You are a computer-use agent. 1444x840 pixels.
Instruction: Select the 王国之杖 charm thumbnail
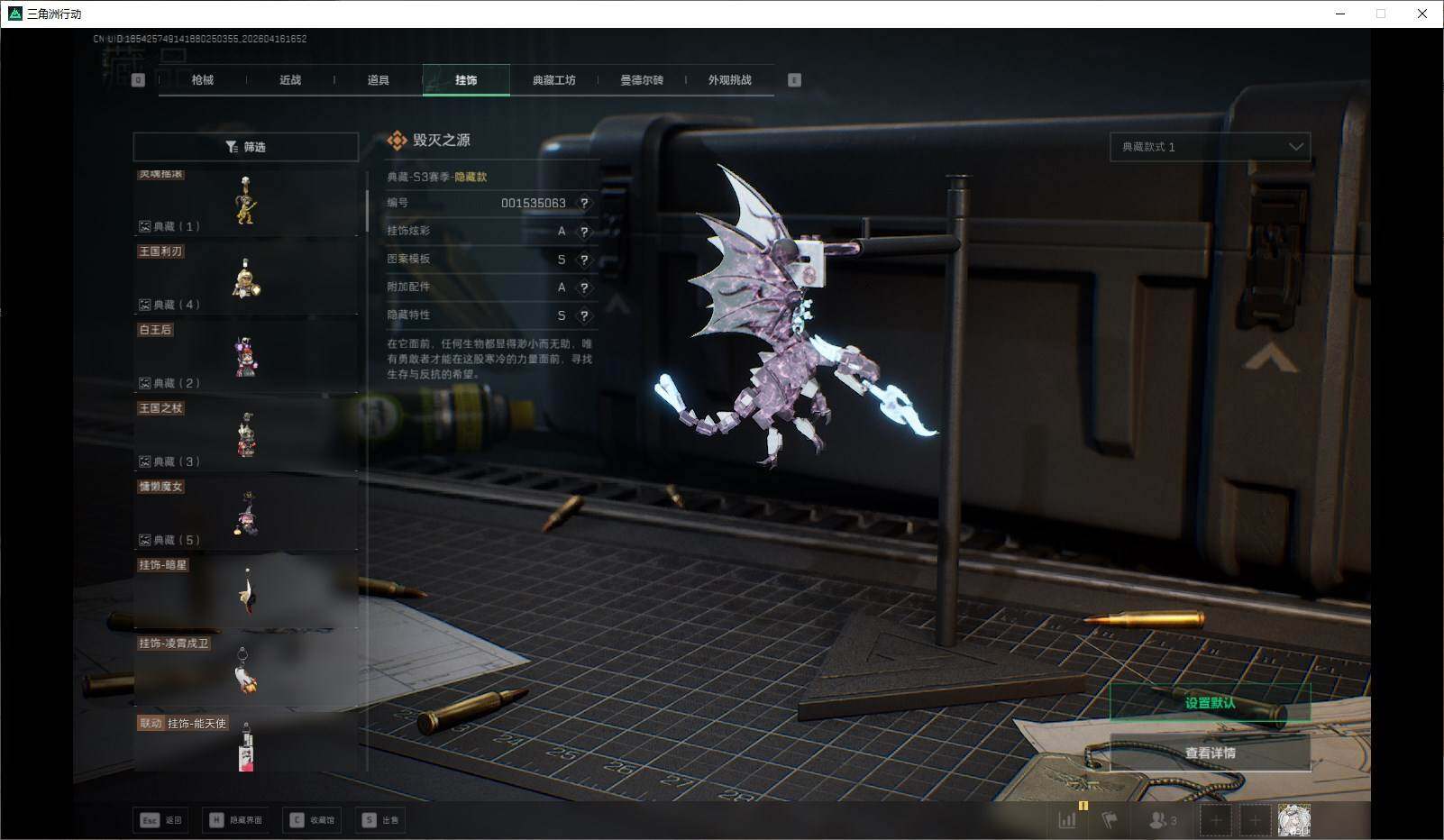point(245,434)
